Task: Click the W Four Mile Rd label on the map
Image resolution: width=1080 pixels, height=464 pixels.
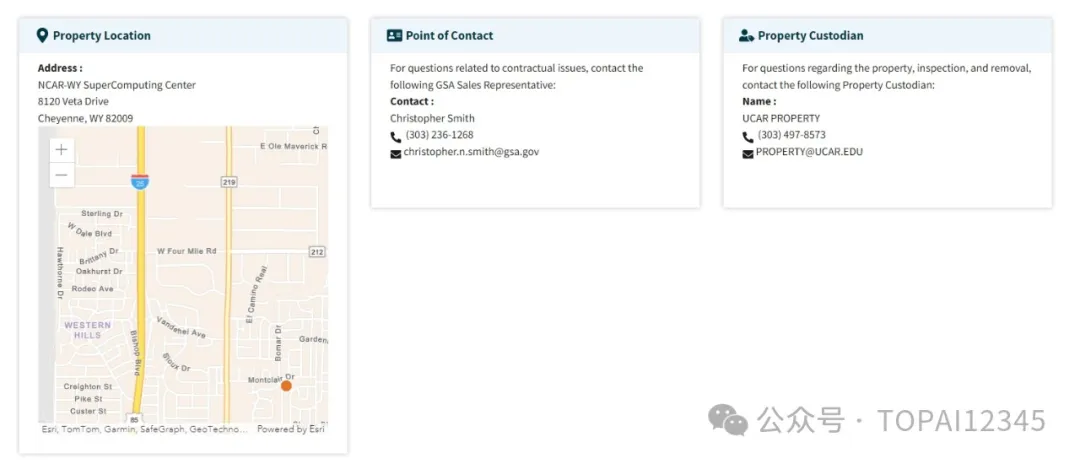Action: pos(187,251)
